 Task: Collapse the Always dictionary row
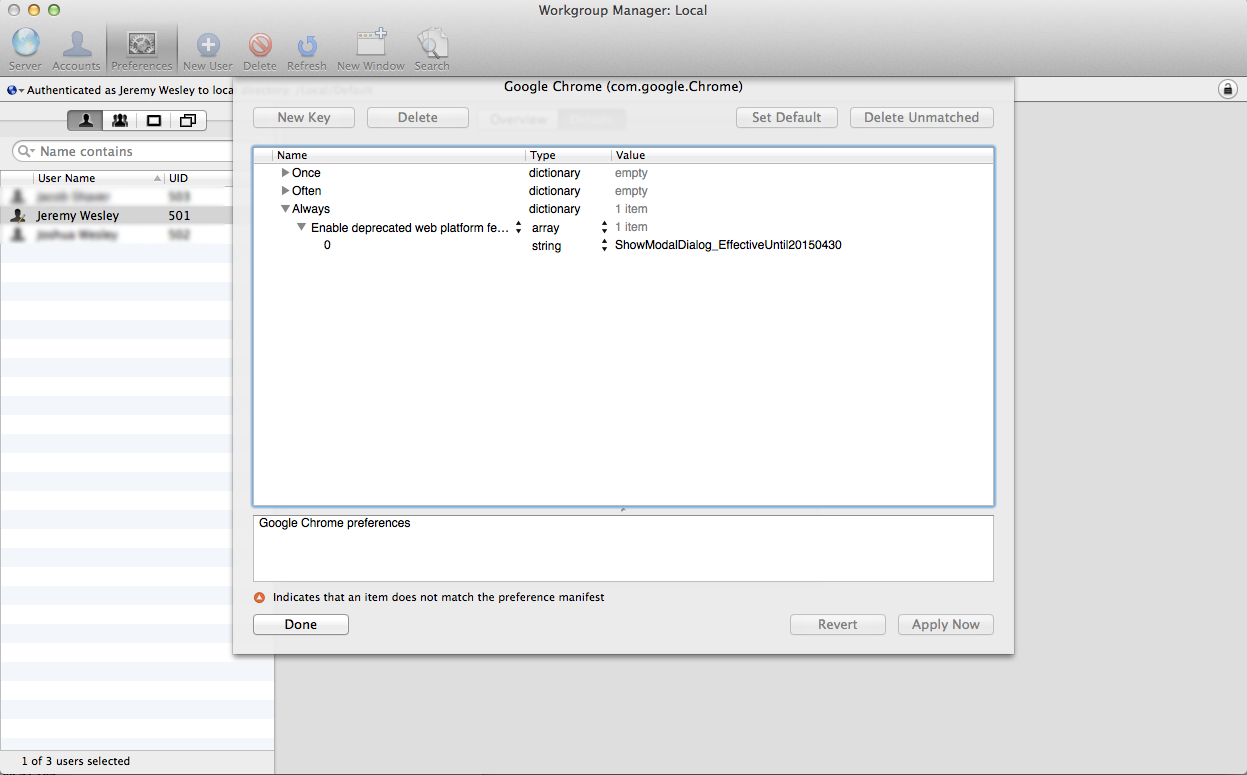[x=286, y=209]
